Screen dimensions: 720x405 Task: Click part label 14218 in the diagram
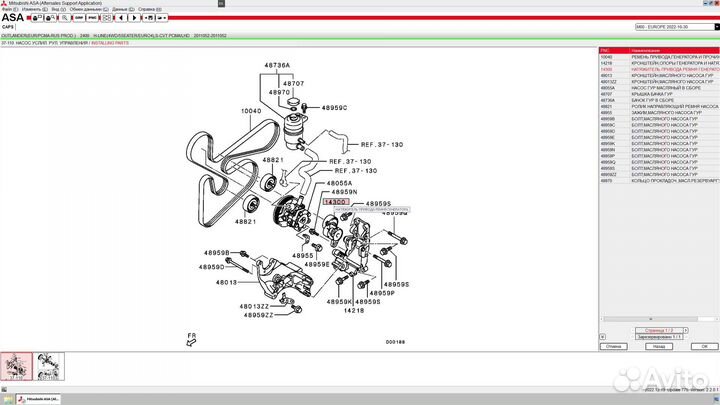(353, 311)
